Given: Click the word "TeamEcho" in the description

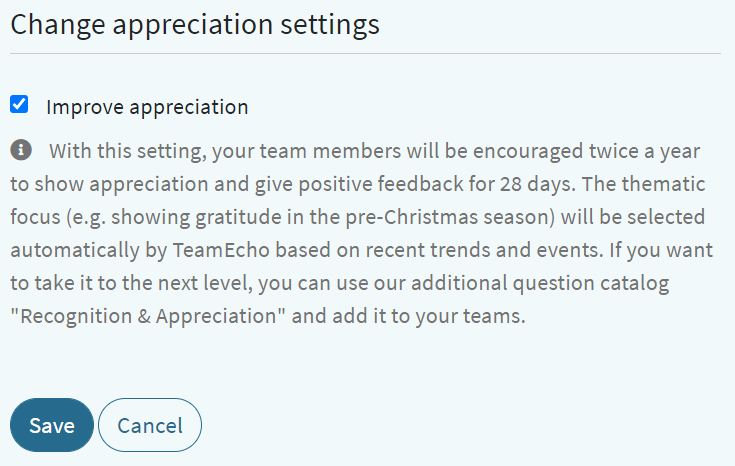Looking at the screenshot, I should coord(221,250).
